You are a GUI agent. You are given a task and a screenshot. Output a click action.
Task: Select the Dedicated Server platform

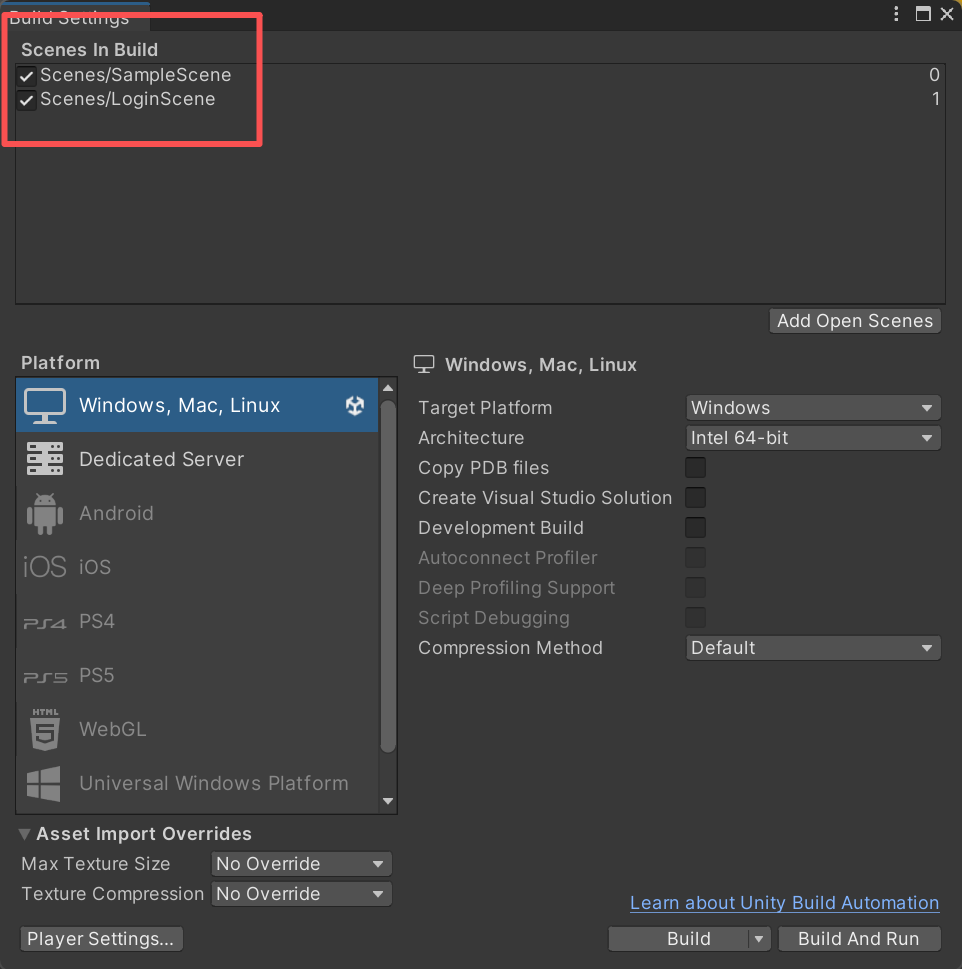197,459
